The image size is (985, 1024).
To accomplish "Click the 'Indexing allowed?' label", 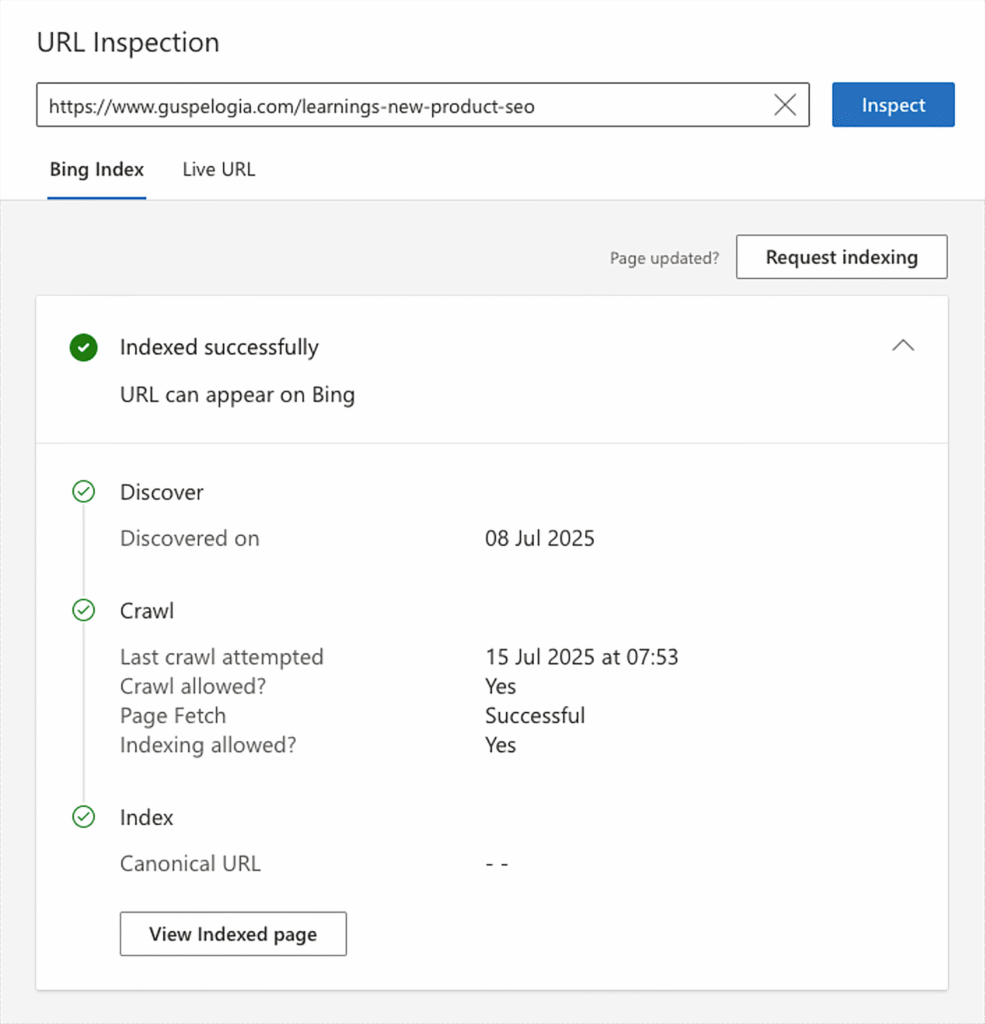I will [x=208, y=745].
